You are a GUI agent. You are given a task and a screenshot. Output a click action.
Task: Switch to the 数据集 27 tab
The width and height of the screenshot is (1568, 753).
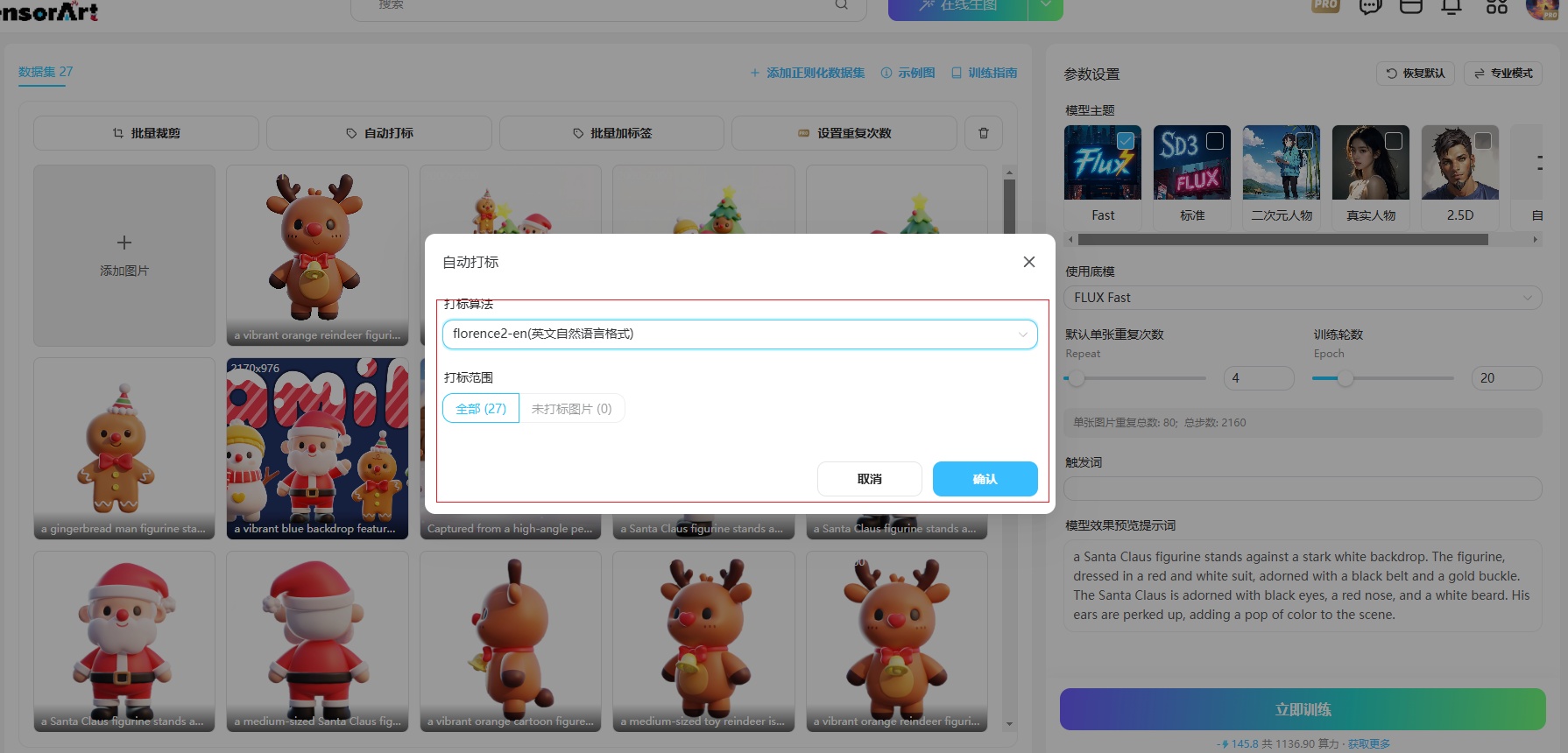46,72
